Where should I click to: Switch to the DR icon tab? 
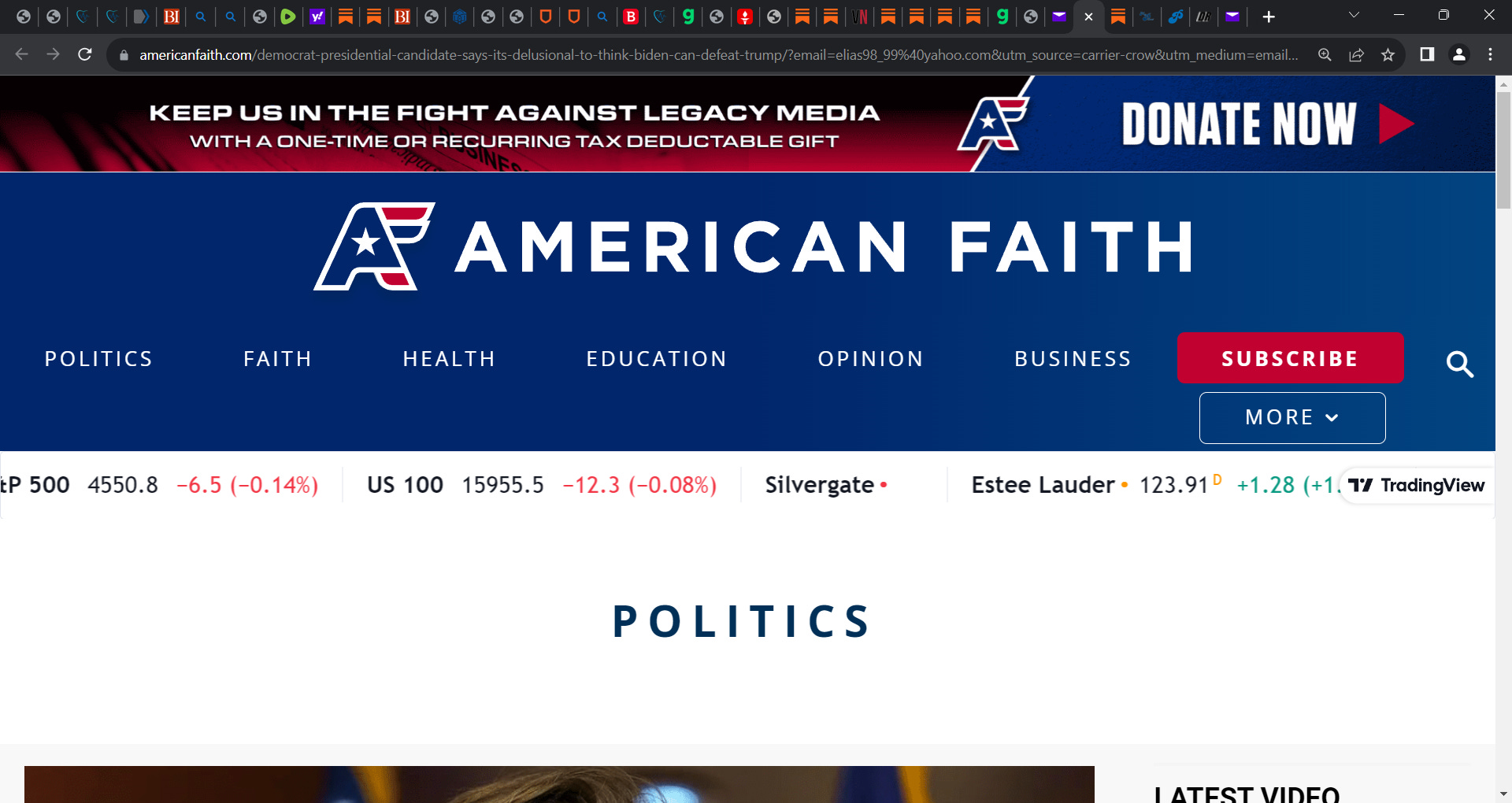[x=1203, y=17]
